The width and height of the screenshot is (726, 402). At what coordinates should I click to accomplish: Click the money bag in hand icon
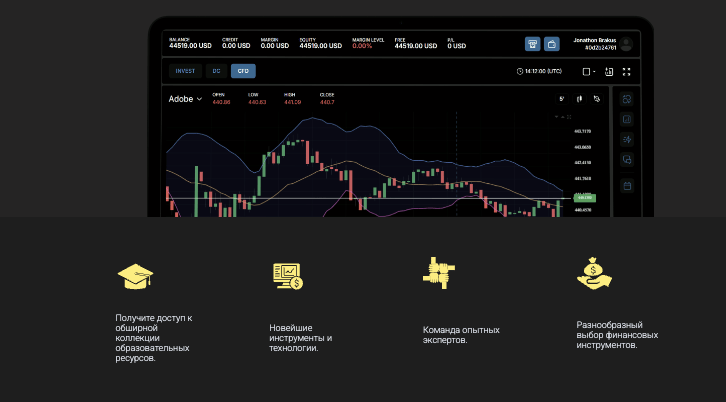[594, 274]
